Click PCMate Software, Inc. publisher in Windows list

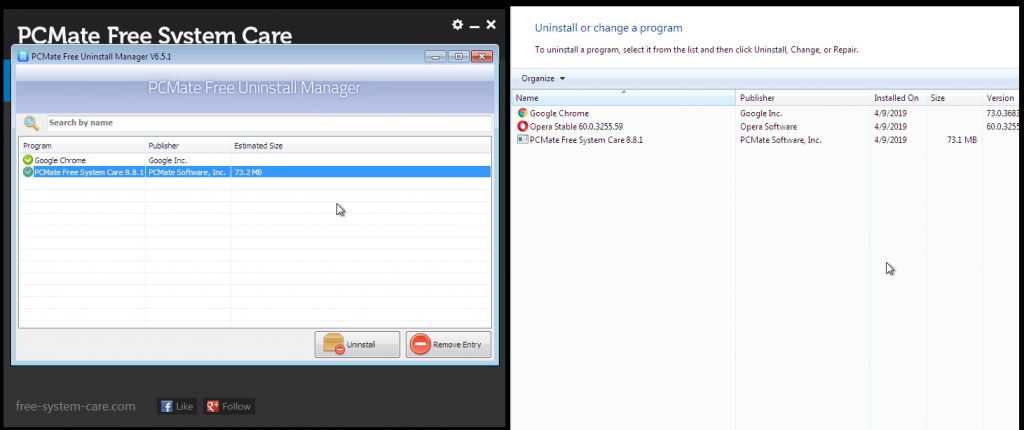pyautogui.click(x=780, y=139)
